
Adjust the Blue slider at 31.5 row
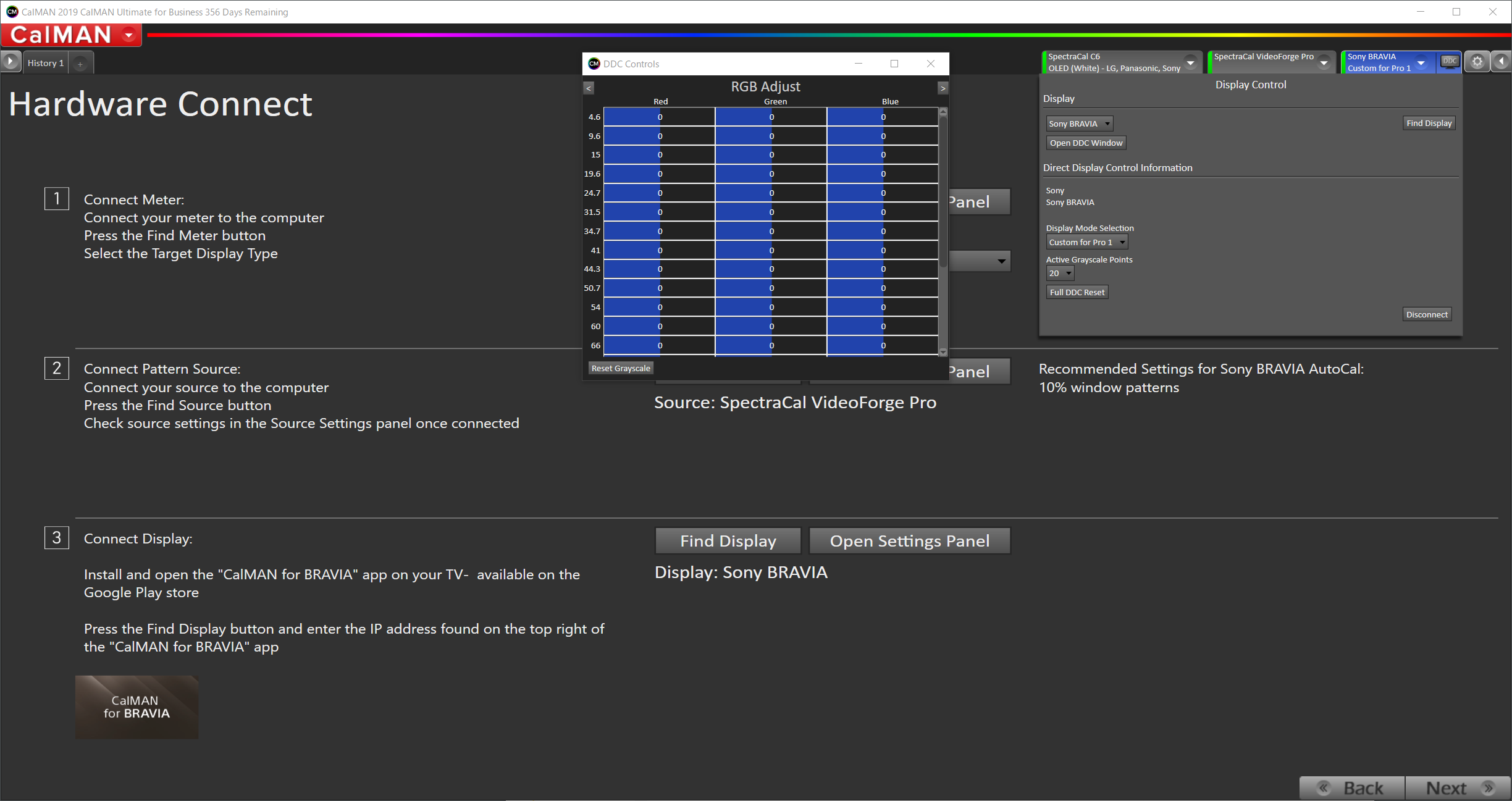coord(883,212)
